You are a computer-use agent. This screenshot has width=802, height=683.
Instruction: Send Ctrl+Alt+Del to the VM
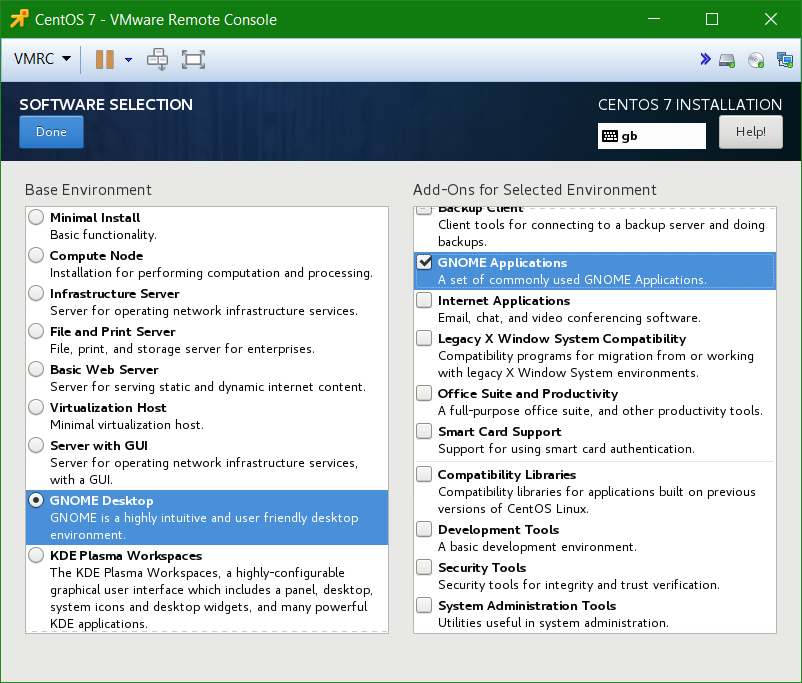click(x=157, y=59)
